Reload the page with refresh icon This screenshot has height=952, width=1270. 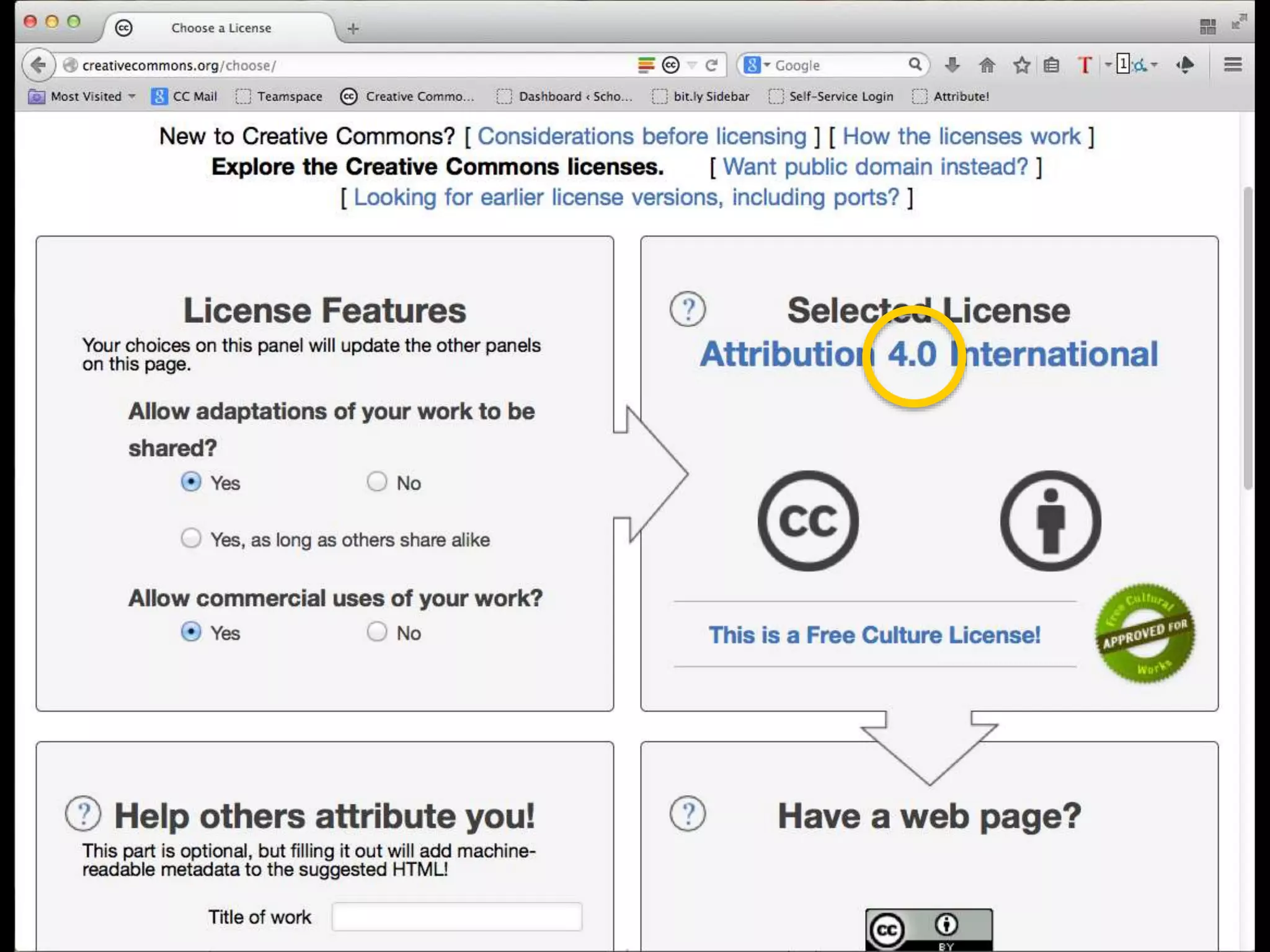(x=712, y=65)
